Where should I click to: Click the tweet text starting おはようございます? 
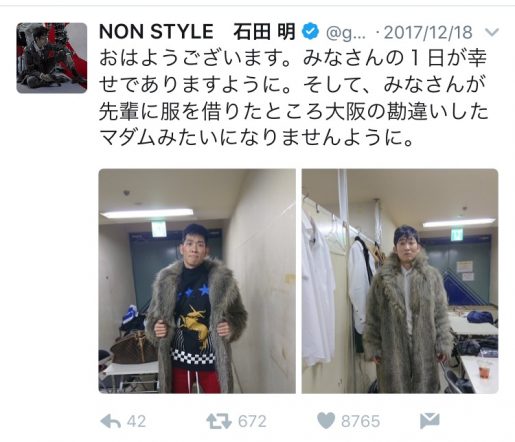pos(293,98)
